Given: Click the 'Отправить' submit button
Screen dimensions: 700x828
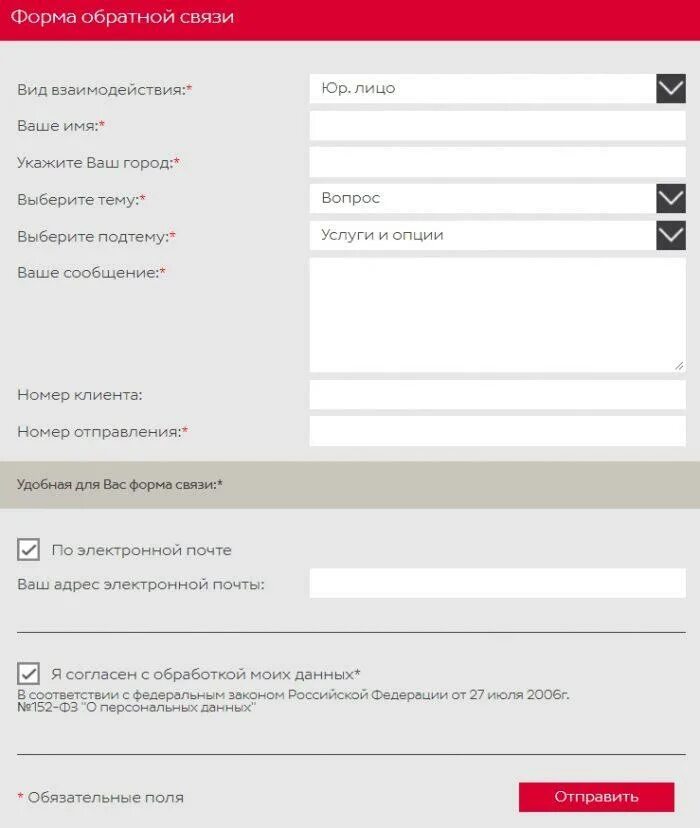Looking at the screenshot, I should [597, 797].
